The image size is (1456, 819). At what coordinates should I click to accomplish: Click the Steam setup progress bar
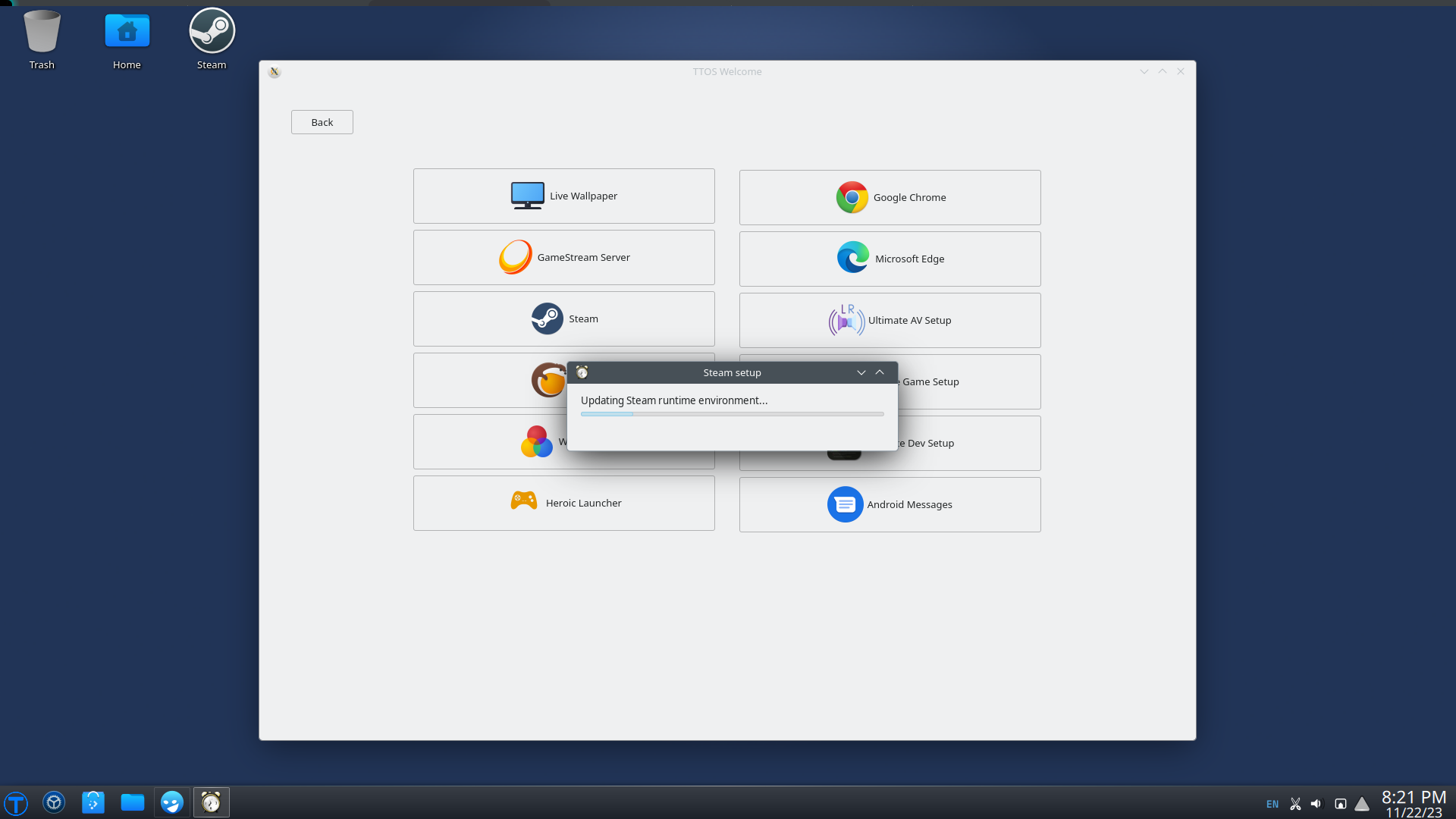[733, 414]
